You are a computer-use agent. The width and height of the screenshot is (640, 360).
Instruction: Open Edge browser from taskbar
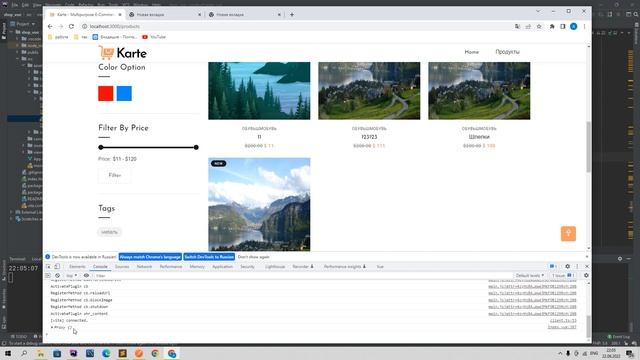click(106, 353)
